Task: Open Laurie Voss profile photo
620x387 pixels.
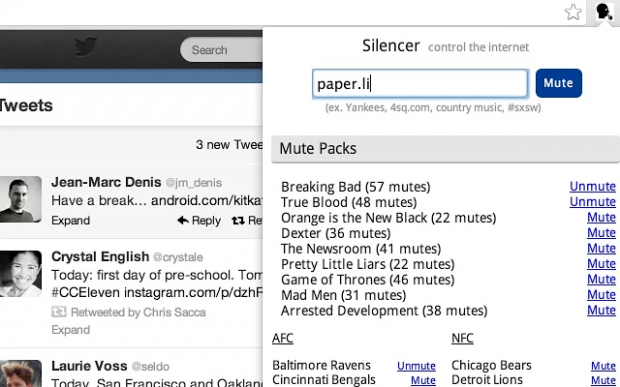Action: pyautogui.click(x=21, y=374)
